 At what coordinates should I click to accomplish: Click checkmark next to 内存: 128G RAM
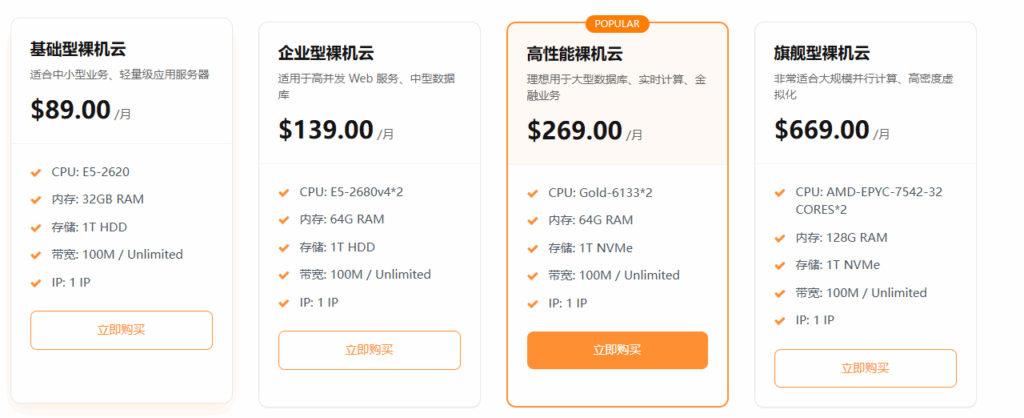(781, 238)
